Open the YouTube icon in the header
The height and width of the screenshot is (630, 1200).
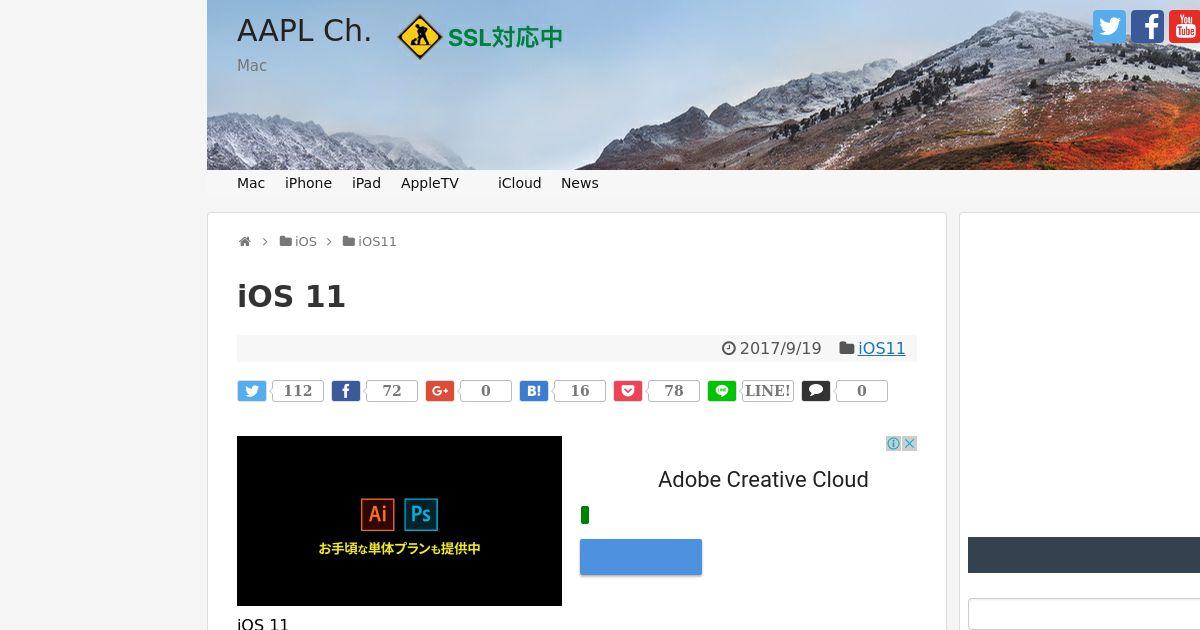pyautogui.click(x=1184, y=26)
